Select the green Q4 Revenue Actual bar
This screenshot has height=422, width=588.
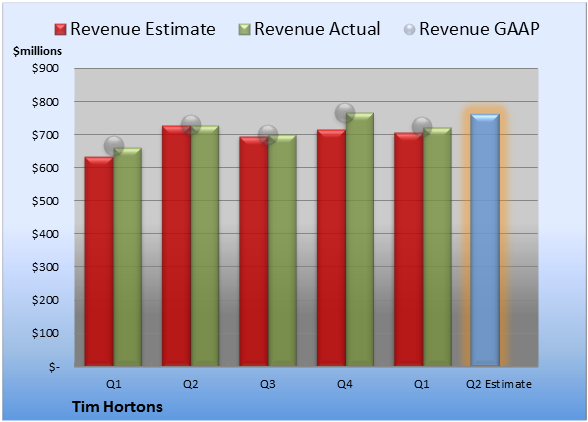[360, 239]
